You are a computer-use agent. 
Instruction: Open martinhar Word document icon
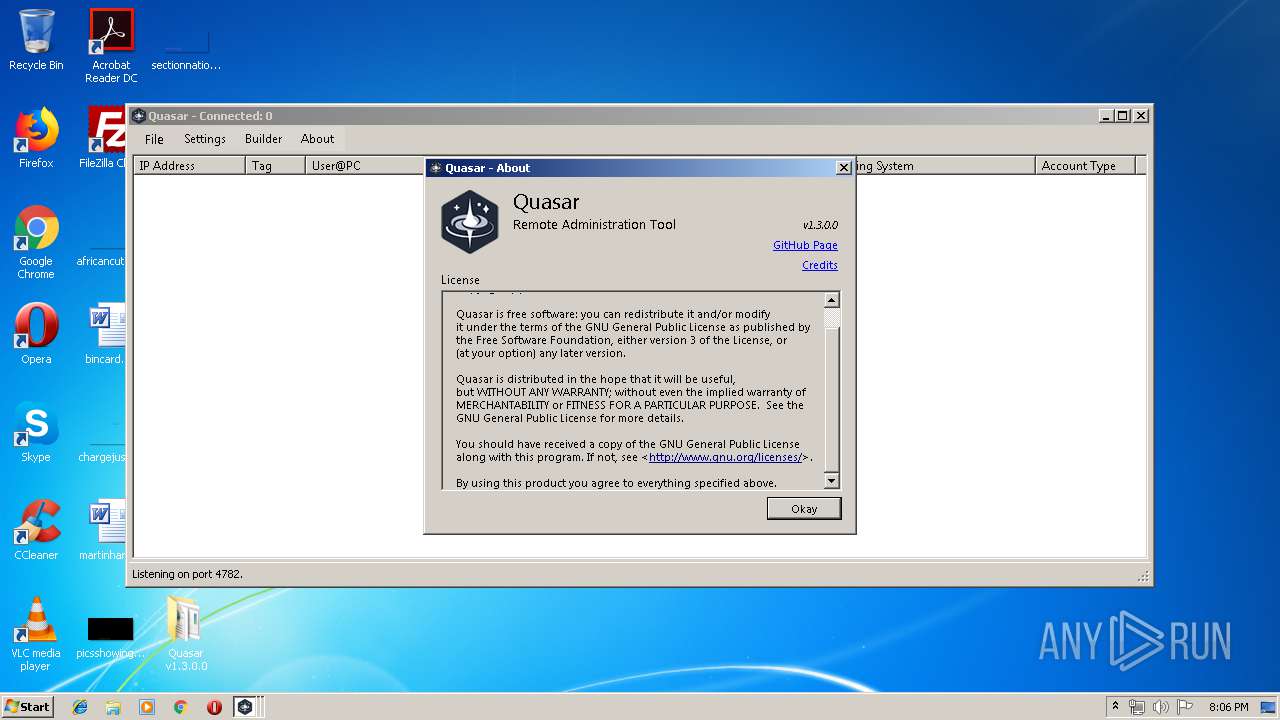[104, 530]
